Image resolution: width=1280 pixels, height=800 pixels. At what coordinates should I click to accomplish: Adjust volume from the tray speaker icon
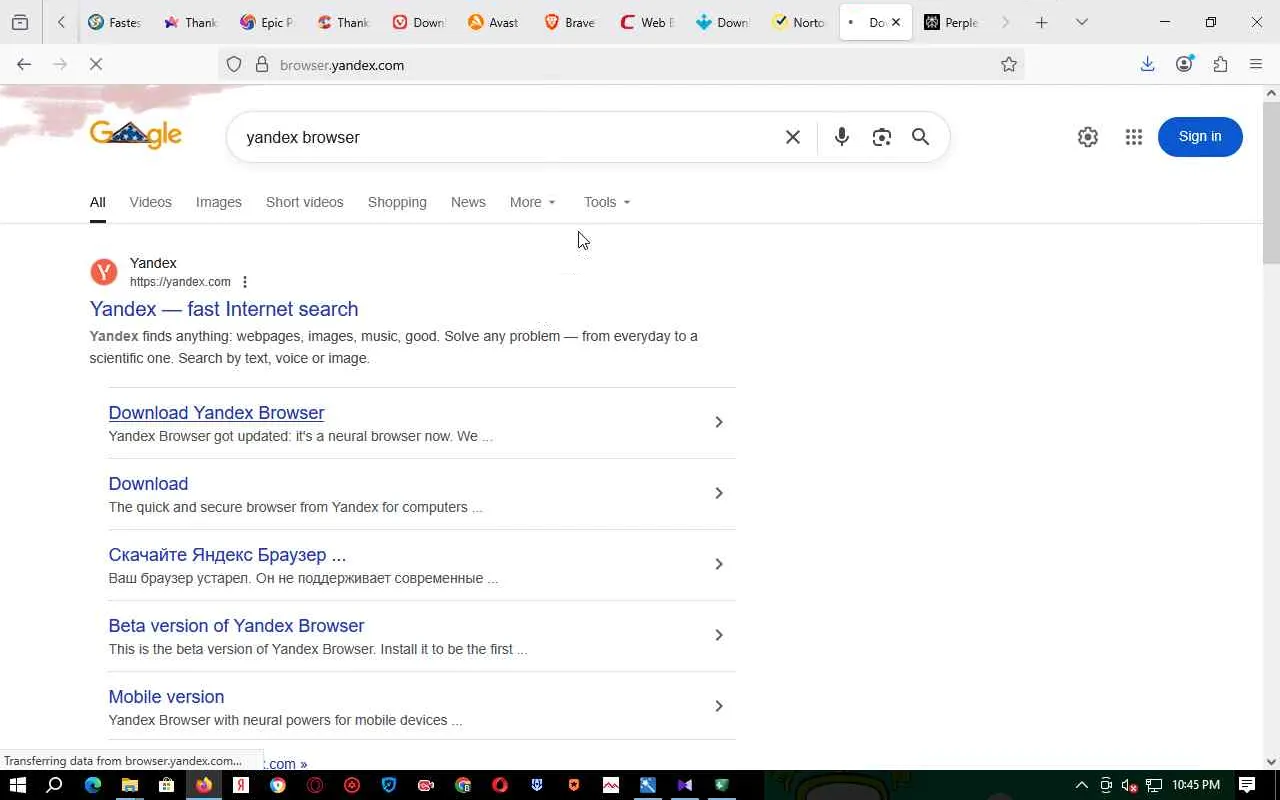[1129, 785]
